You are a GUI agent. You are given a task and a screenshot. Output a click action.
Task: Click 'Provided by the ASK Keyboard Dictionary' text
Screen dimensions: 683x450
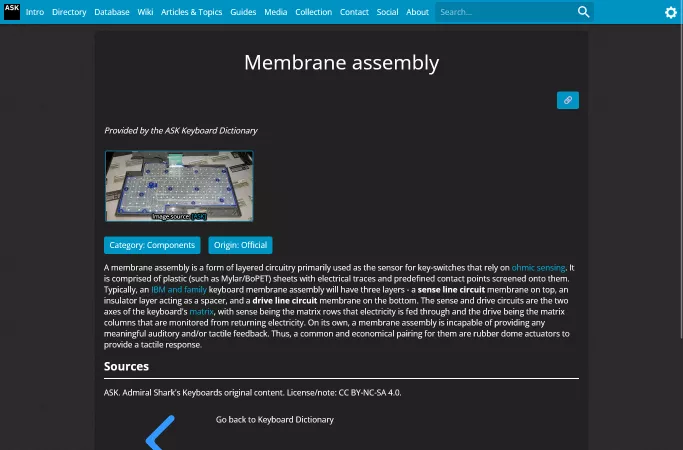(x=181, y=131)
